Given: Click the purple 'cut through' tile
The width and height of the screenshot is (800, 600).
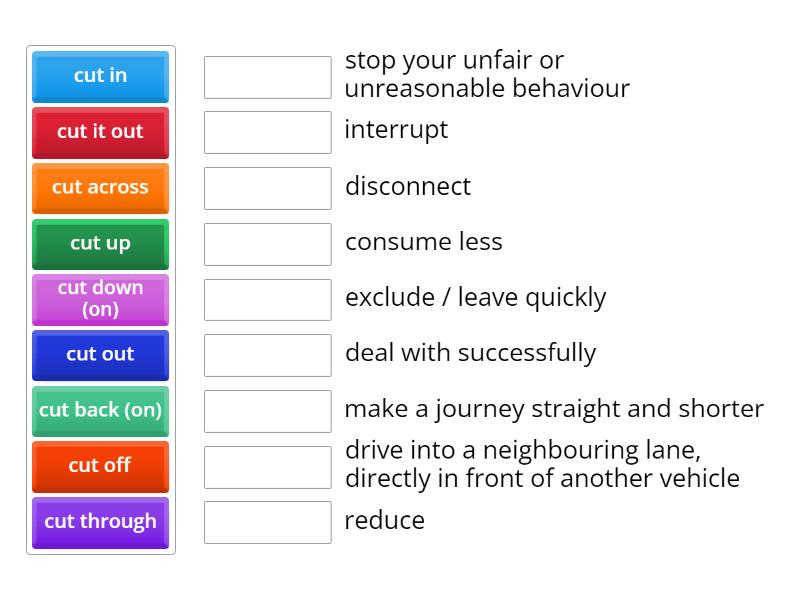Looking at the screenshot, I should point(100,522).
